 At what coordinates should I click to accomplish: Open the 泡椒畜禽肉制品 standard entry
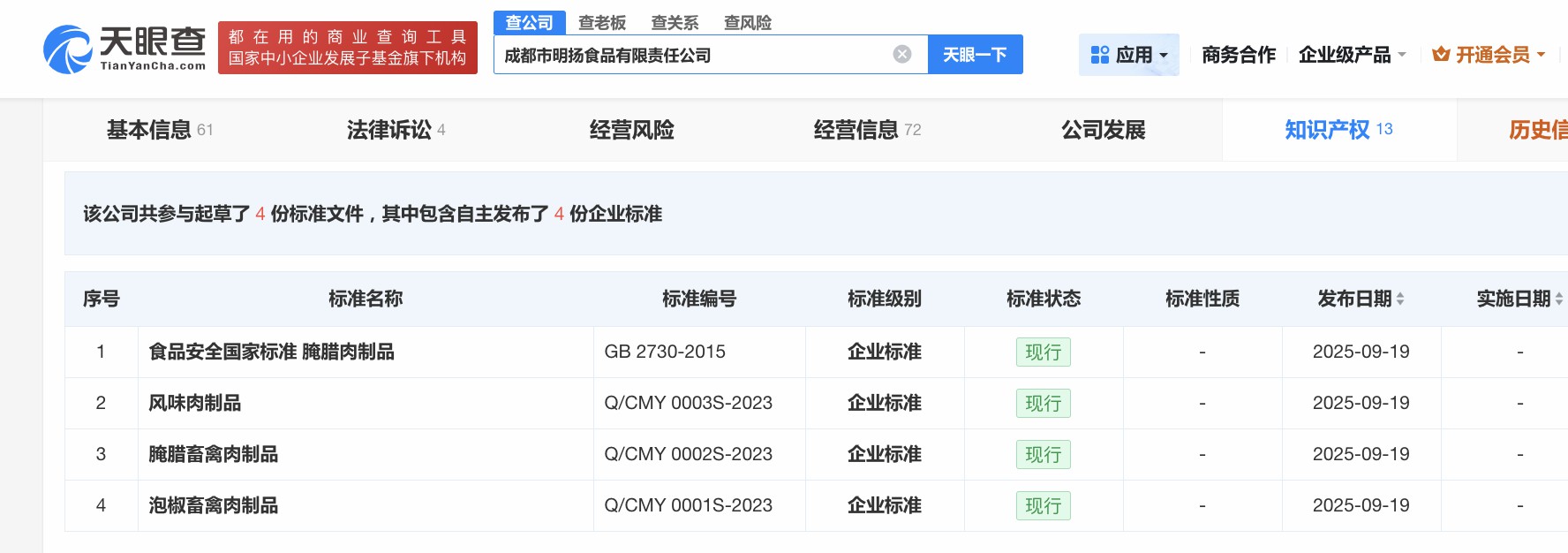(214, 505)
